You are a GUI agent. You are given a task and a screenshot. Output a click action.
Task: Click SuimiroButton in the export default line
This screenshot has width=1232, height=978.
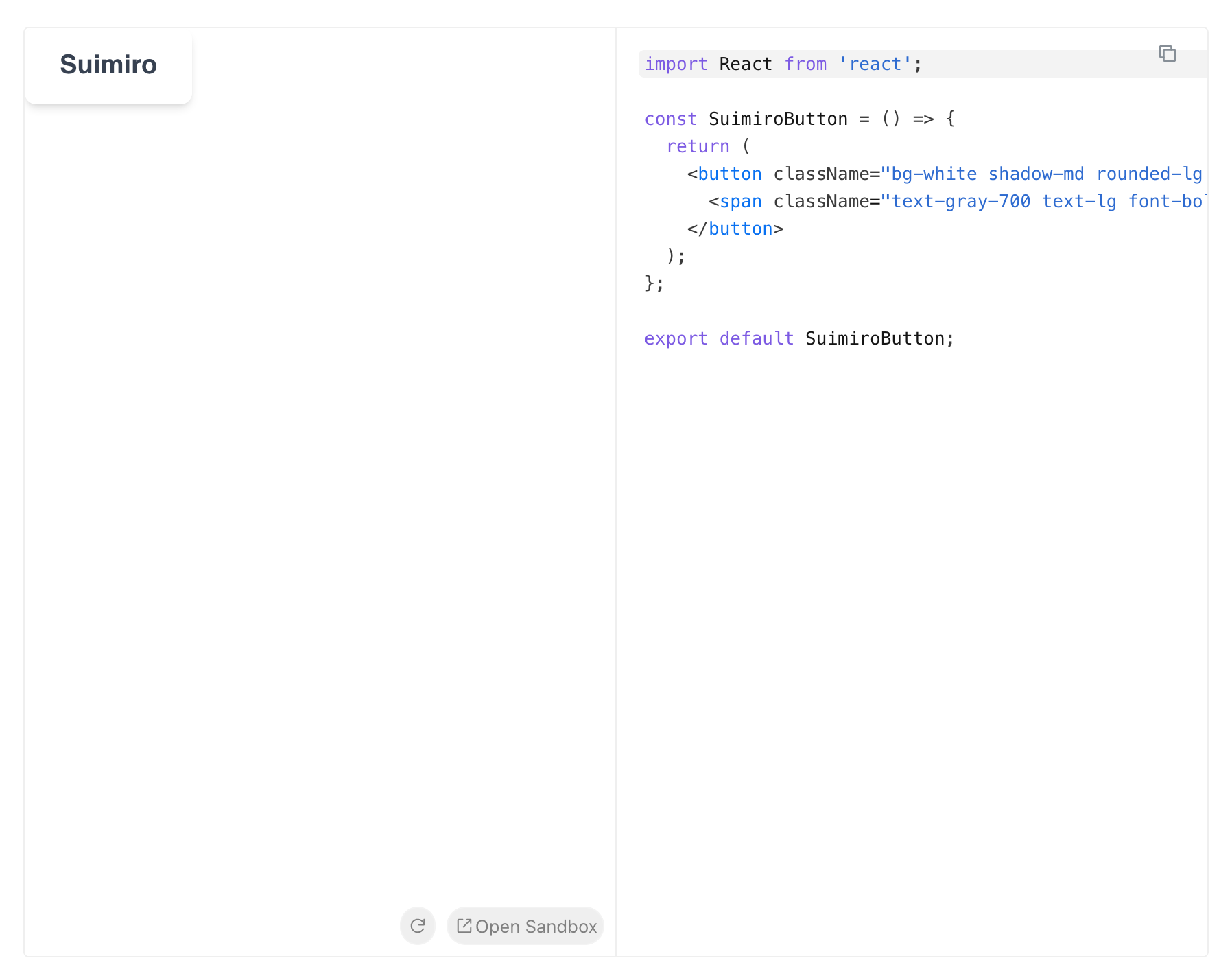pyautogui.click(x=875, y=338)
